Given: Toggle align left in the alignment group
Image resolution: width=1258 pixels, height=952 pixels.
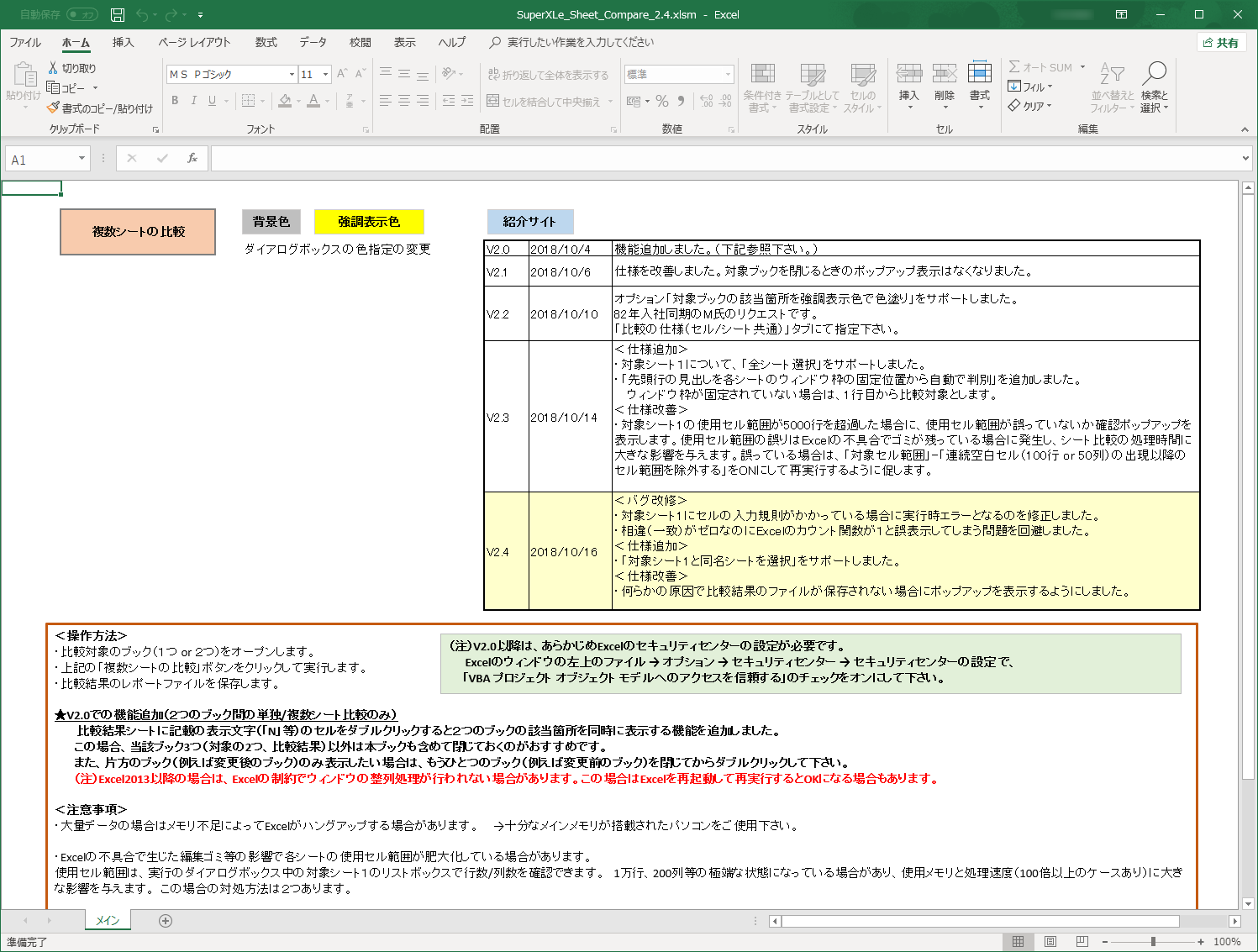Looking at the screenshot, I should 386,101.
